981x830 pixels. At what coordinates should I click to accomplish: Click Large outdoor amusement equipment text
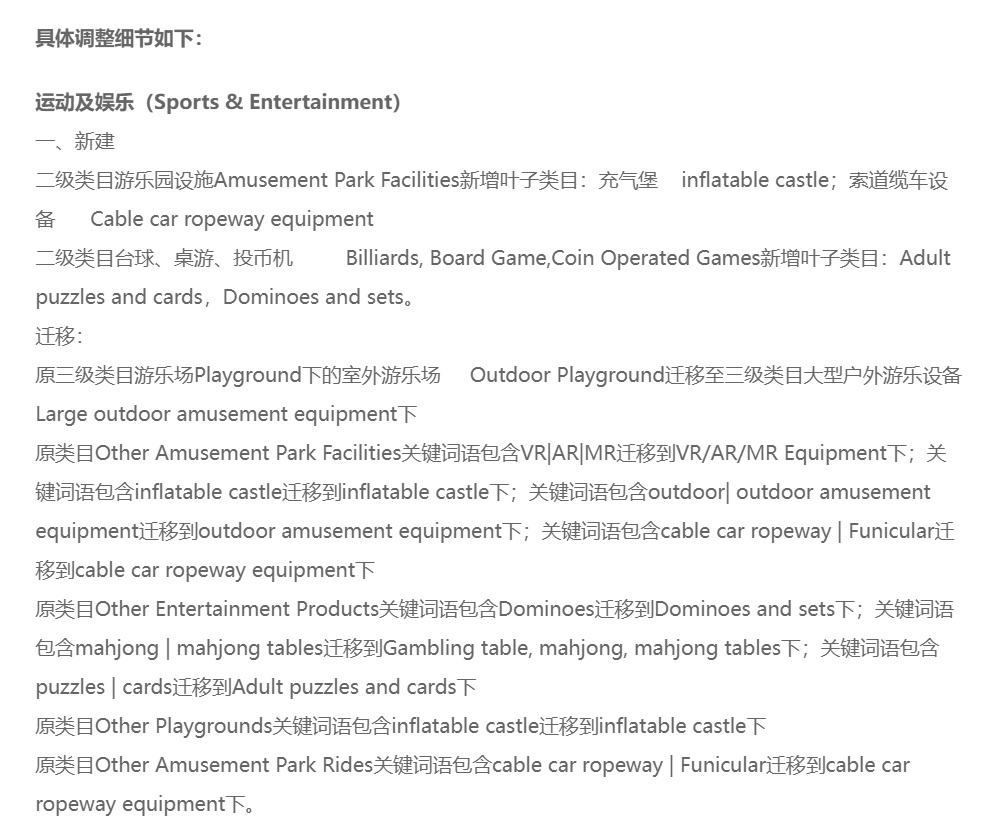click(x=216, y=414)
